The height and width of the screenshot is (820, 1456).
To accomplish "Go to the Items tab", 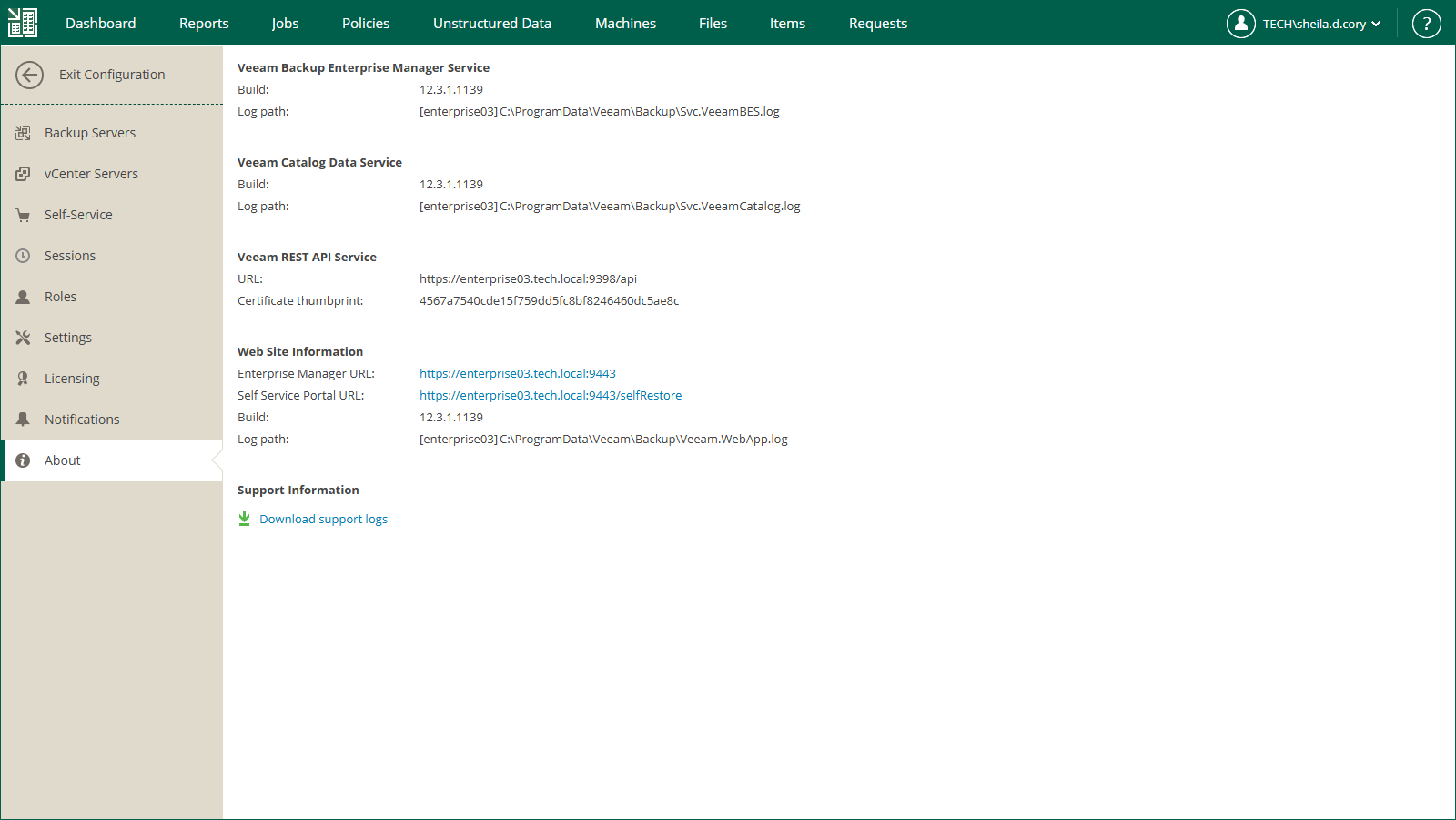I will 787,24.
